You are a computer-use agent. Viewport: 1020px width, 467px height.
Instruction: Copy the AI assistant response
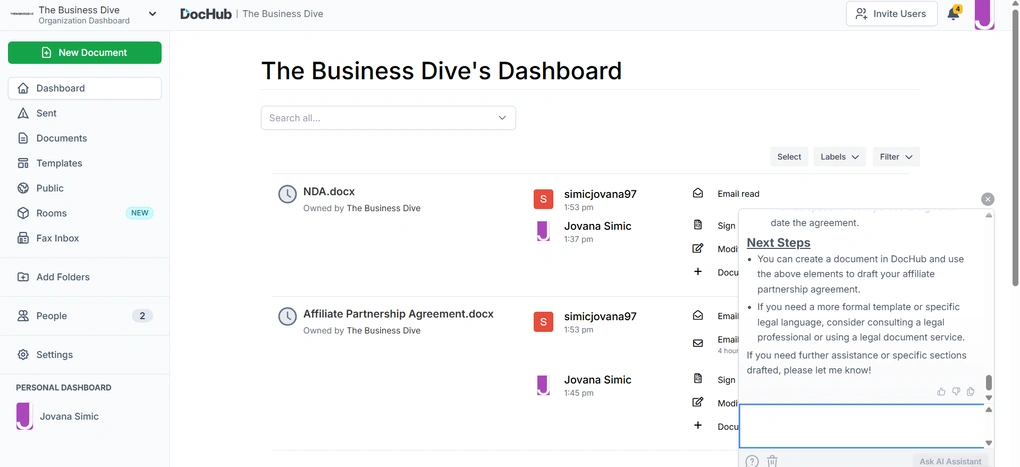point(971,392)
